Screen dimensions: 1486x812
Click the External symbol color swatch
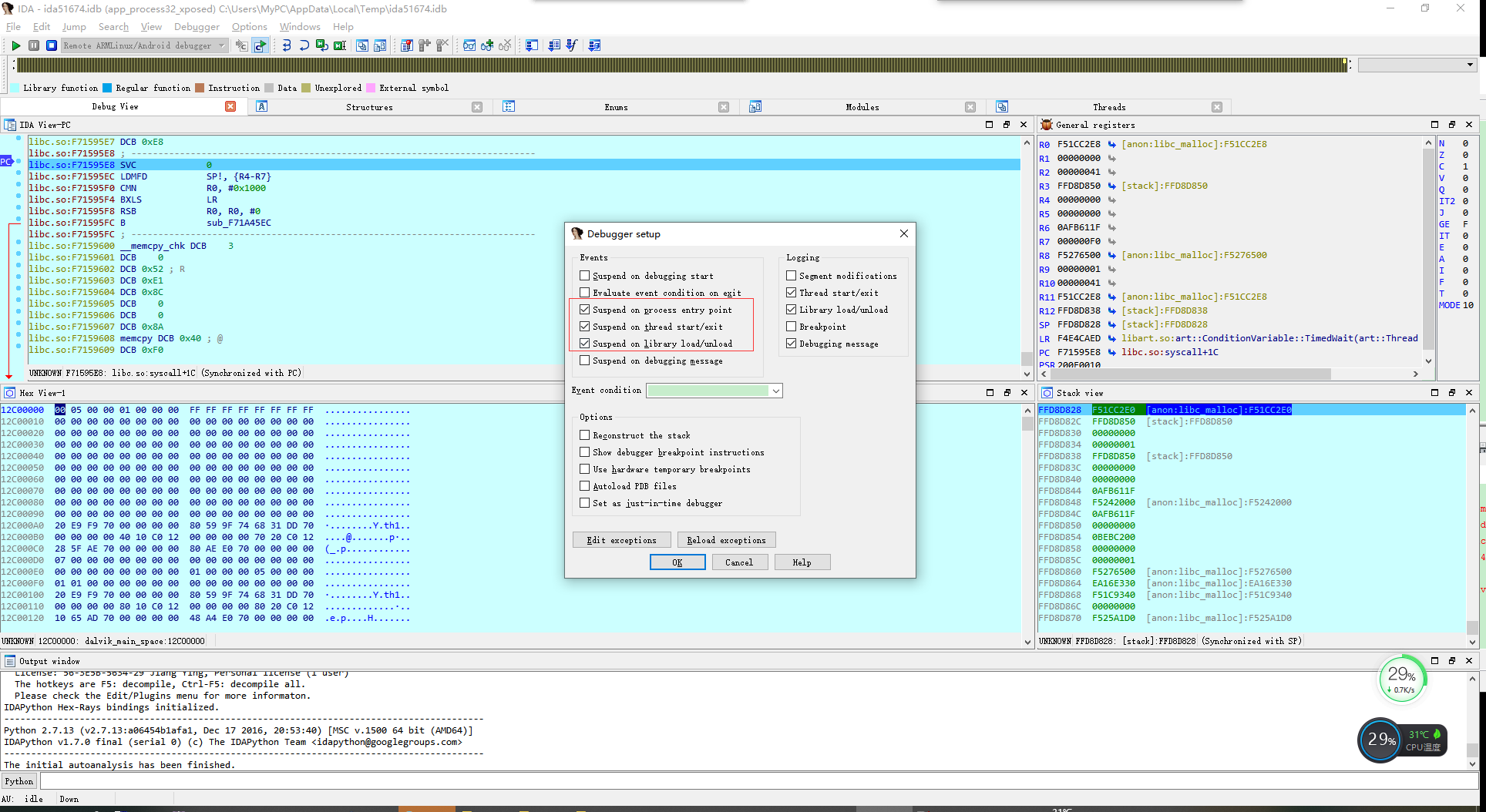pos(371,88)
